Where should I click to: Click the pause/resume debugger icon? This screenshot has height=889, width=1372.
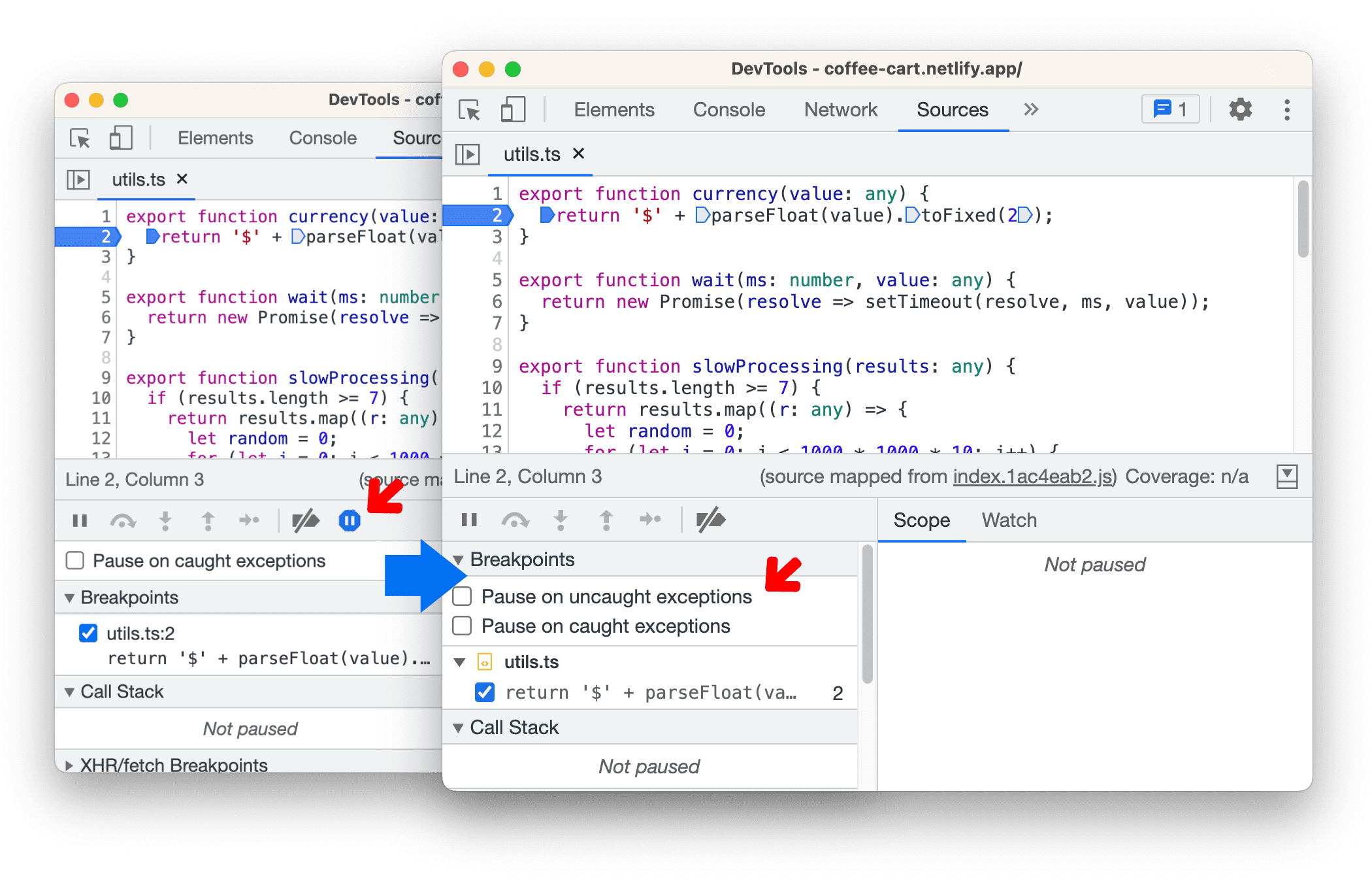click(x=467, y=521)
